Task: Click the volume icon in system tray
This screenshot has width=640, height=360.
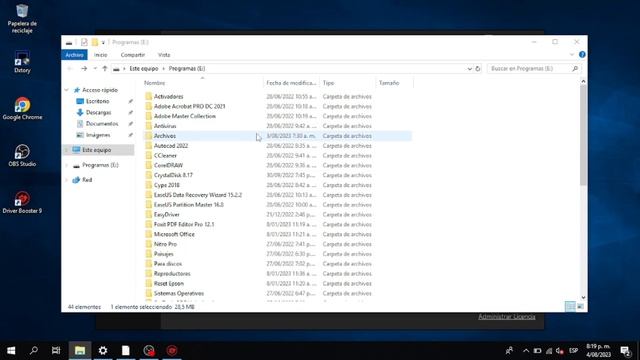Action: (560, 351)
